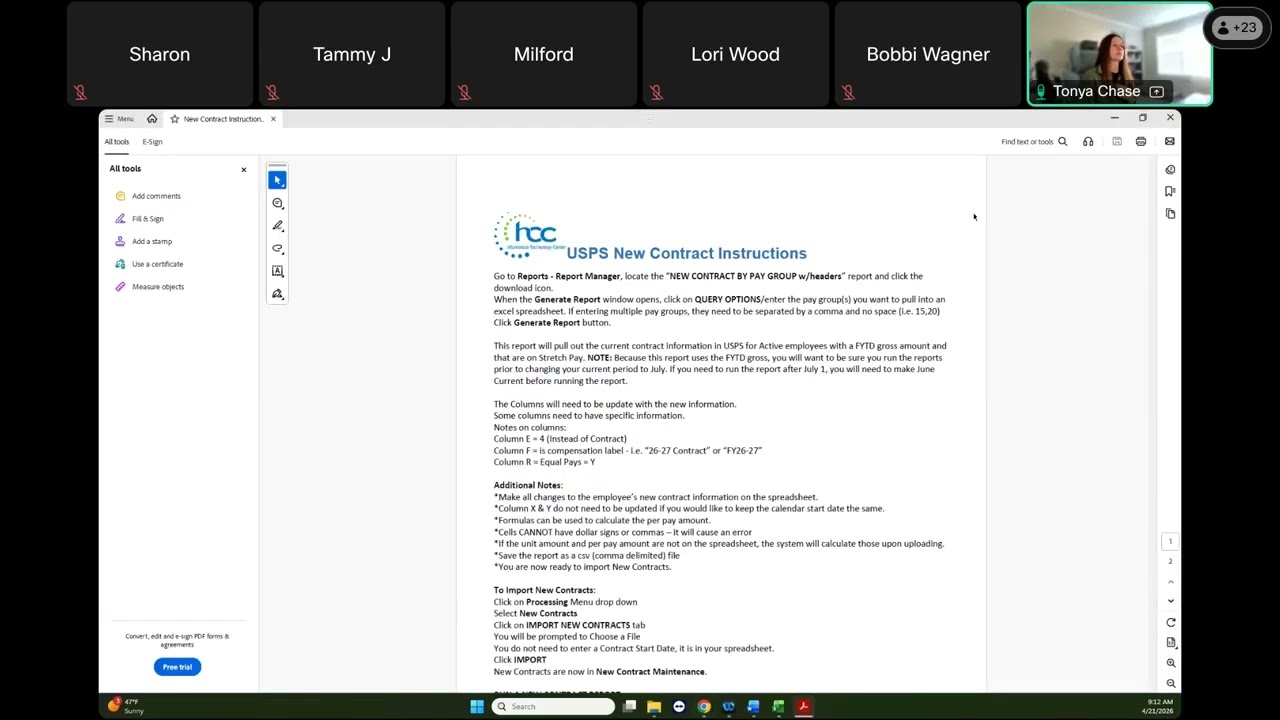
Task: Open the Read Aloud headphones icon
Action: (x=1088, y=142)
